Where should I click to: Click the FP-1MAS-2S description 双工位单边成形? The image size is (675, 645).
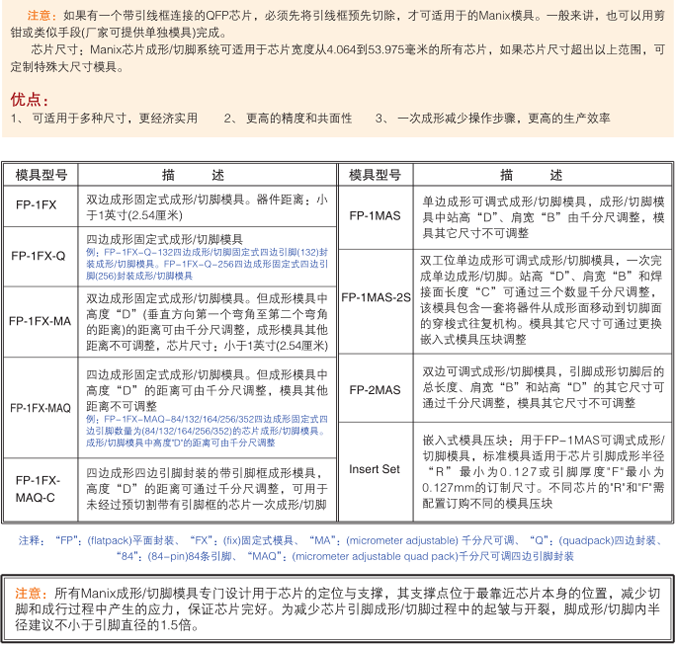coord(541,300)
